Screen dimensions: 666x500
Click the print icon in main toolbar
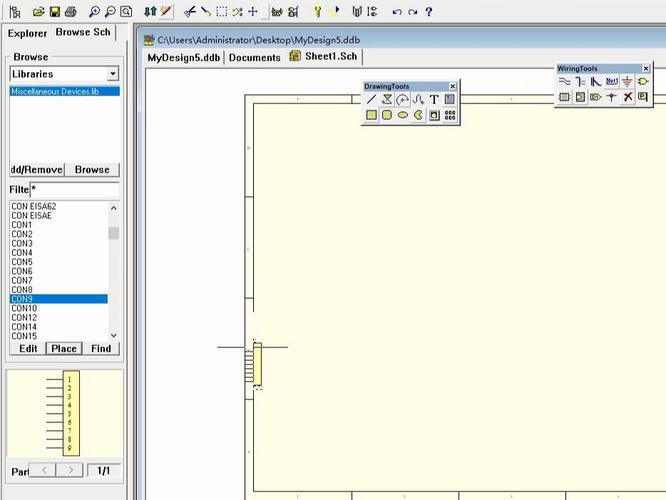point(71,12)
